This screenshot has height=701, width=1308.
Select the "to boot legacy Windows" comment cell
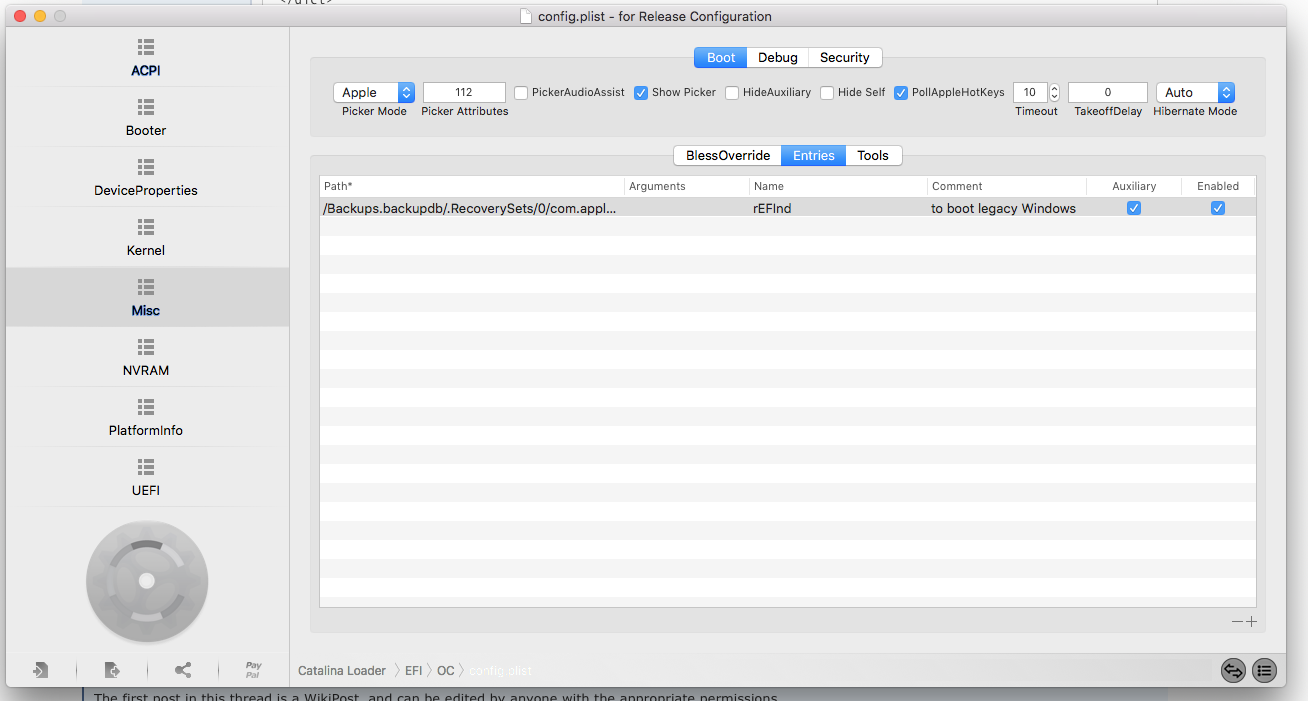(1007, 208)
